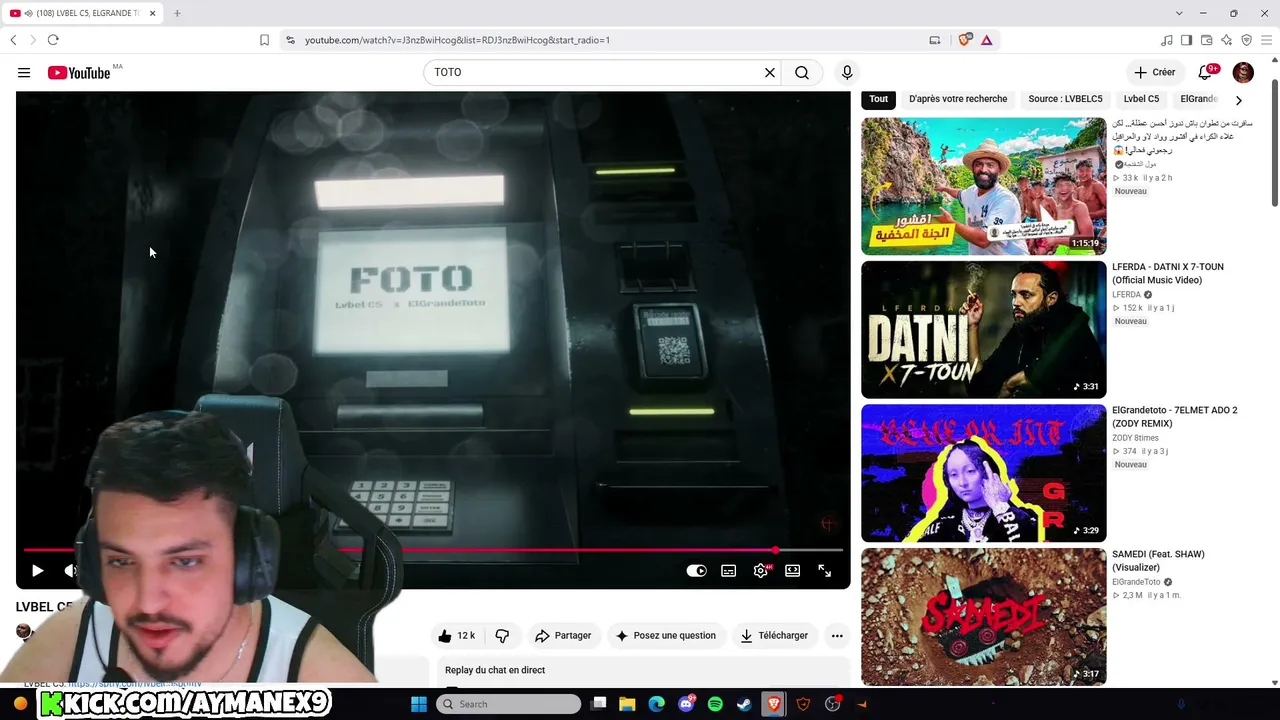Screen dimensions: 1280x720
Task: Open the 1:15:19 Arabic travel video thumbnail
Action: coord(984,187)
